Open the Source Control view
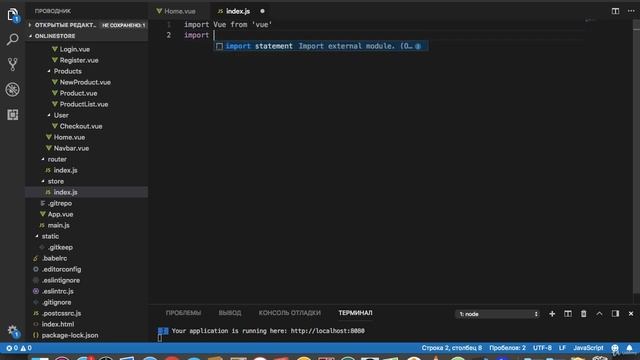Screen dimensions: 640x360 tap(13, 64)
